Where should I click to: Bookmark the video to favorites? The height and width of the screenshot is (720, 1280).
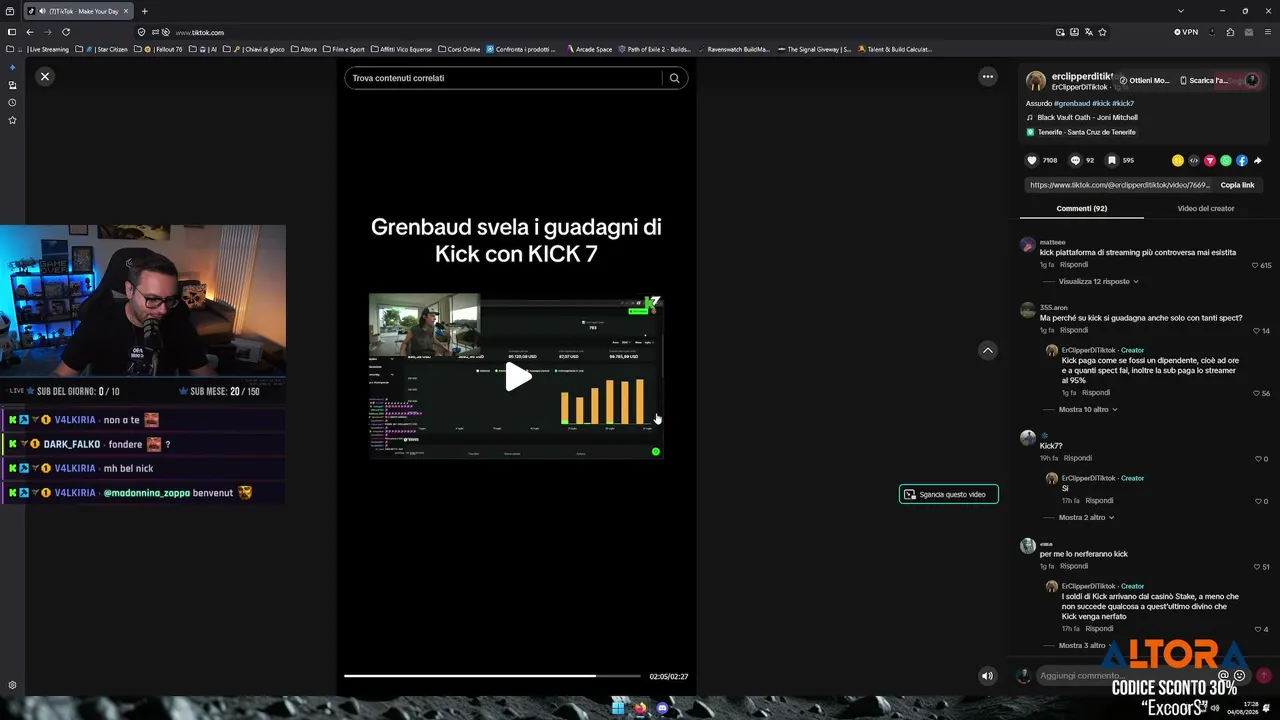click(1111, 160)
